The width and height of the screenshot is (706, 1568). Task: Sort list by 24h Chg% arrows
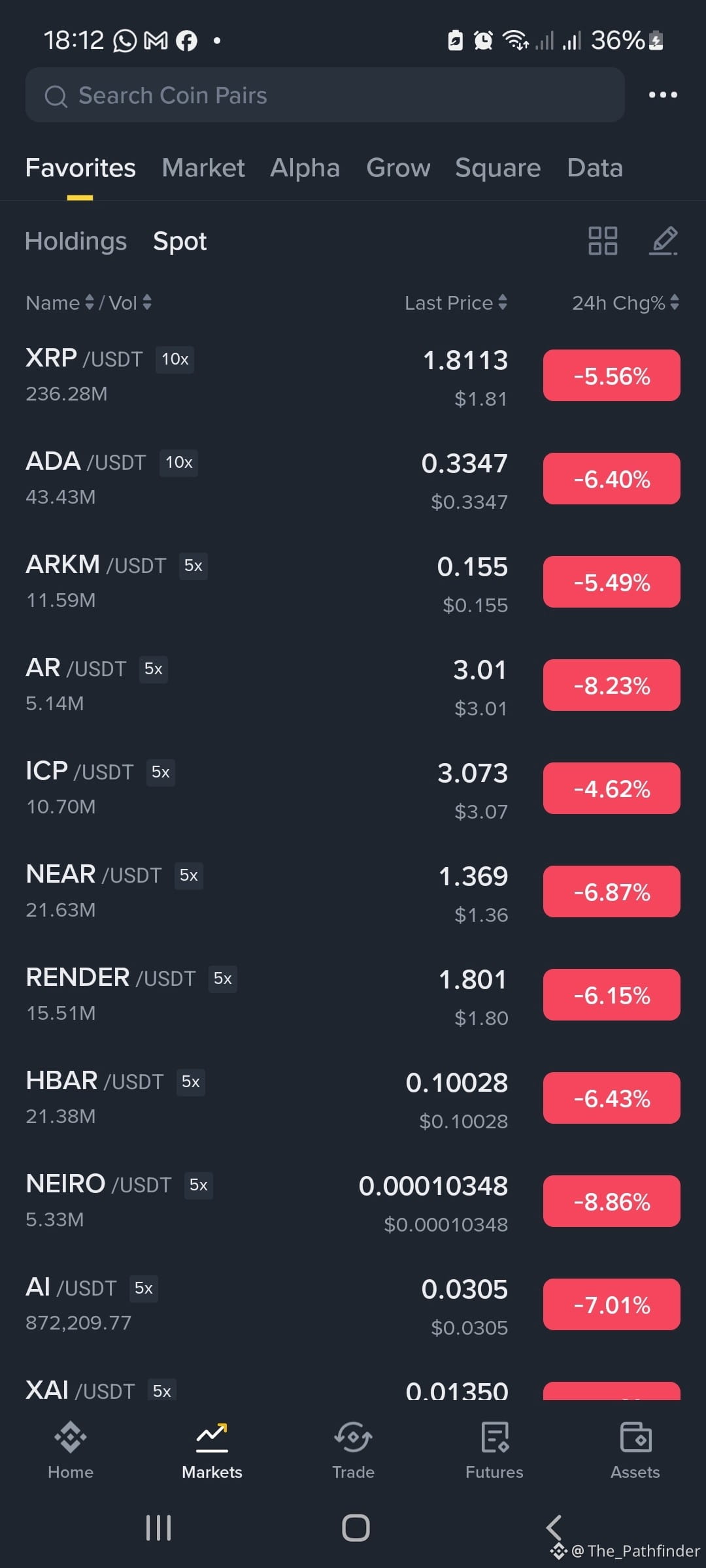(674, 302)
